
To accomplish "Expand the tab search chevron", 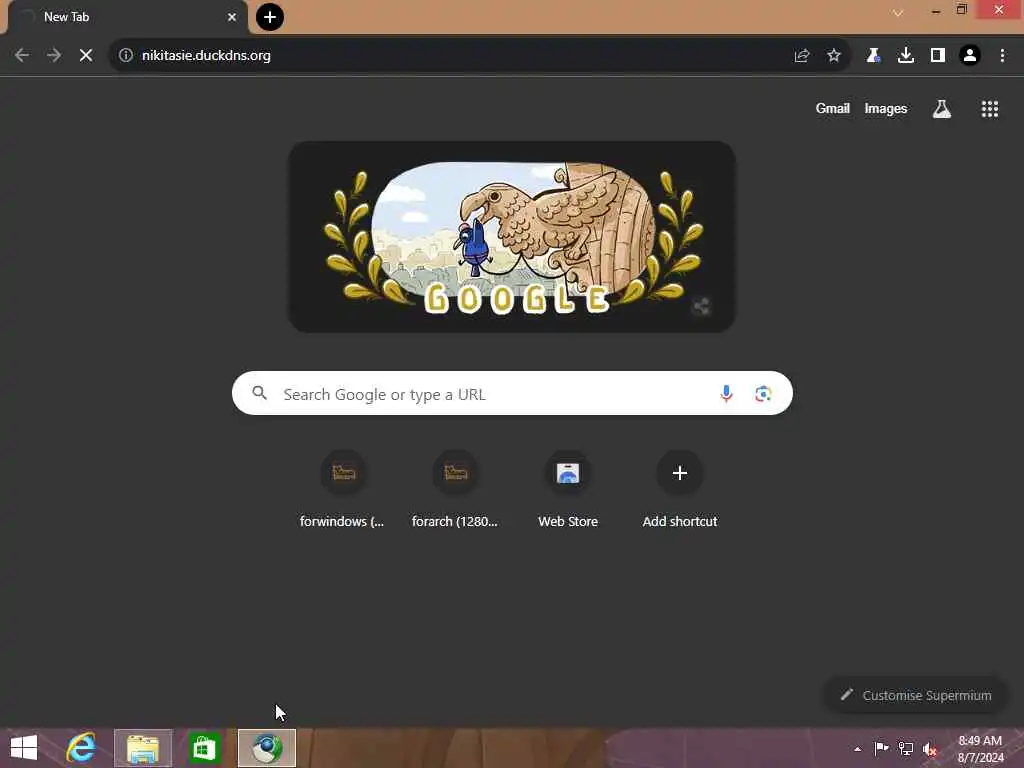I will coord(898,13).
